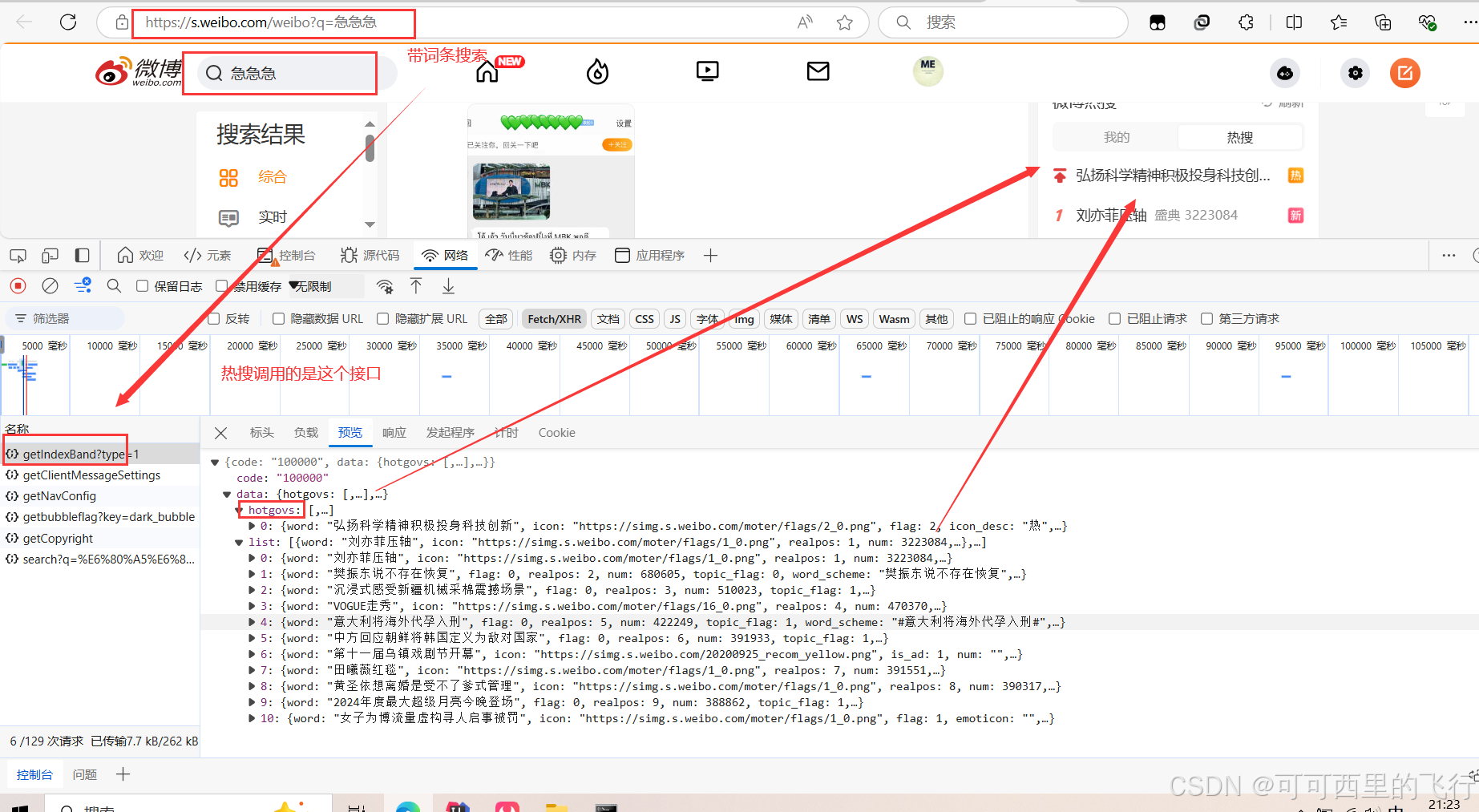This screenshot has width=1479, height=812.
Task: Expand list item 10 女子为博流量
Action: tap(252, 719)
